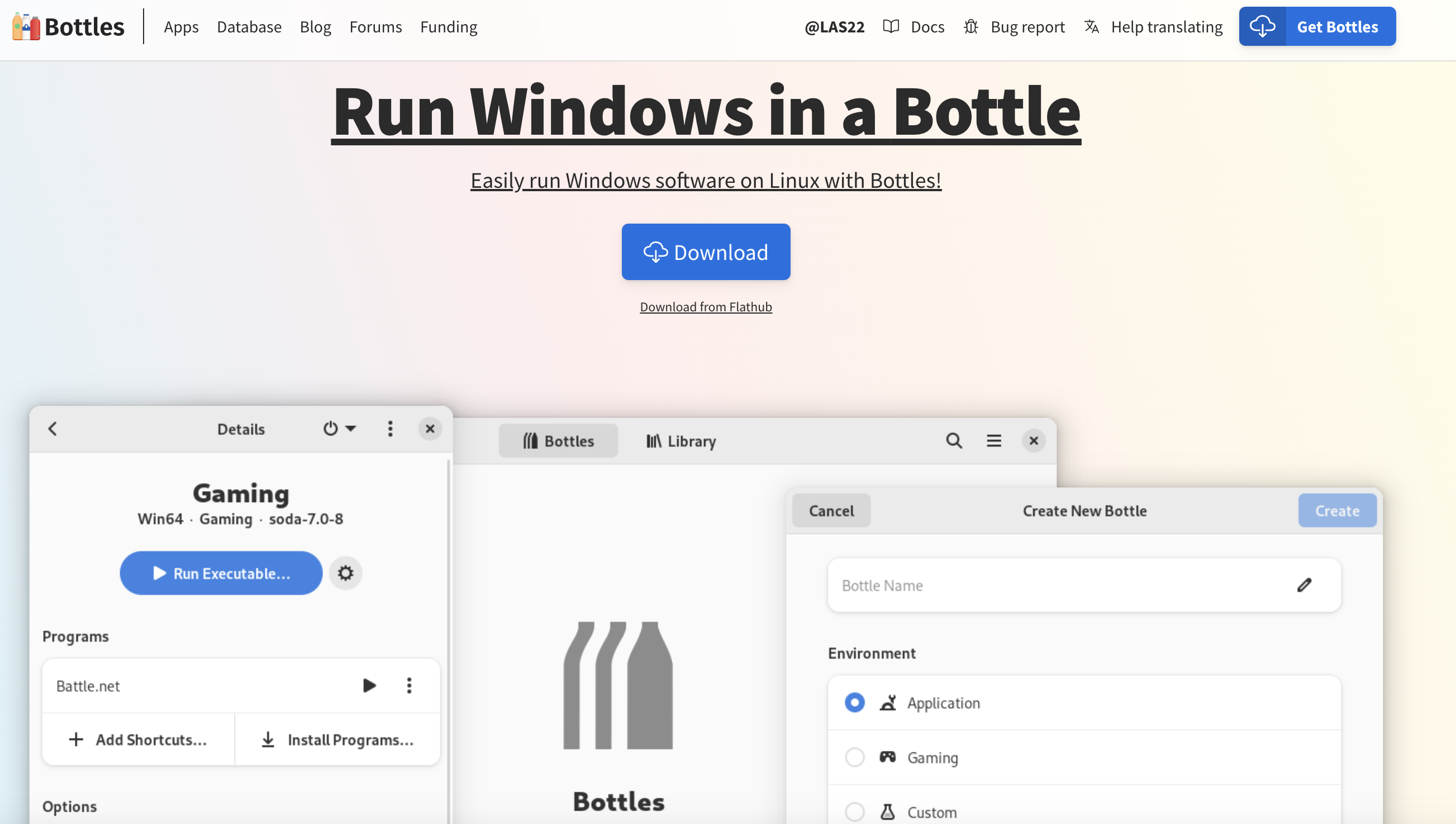The width and height of the screenshot is (1456, 824).
Task: Select the Gaming environment radio button
Action: pyautogui.click(x=854, y=757)
